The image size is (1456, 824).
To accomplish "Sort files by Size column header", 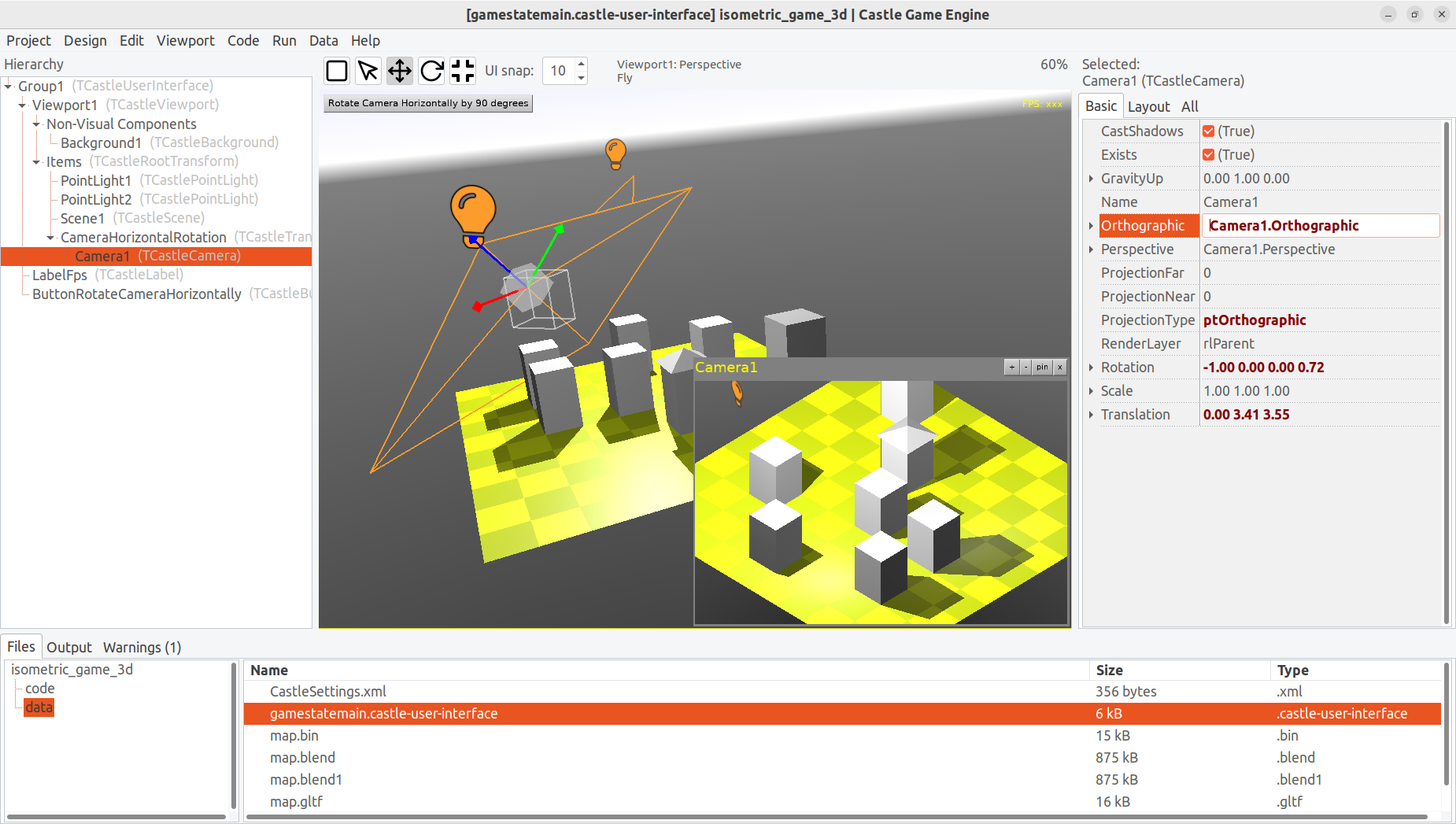I will tap(1179, 671).
